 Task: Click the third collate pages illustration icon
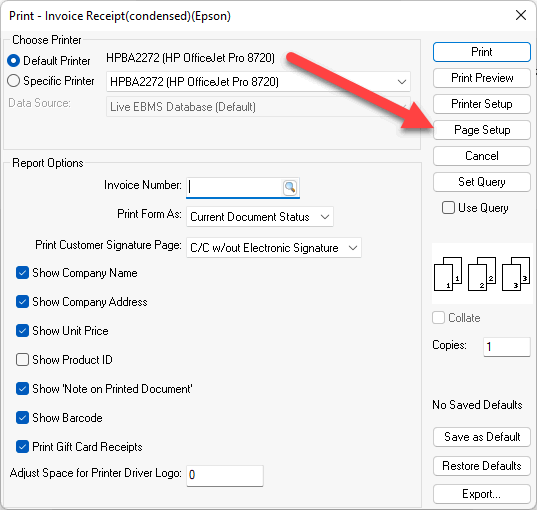coord(516,274)
